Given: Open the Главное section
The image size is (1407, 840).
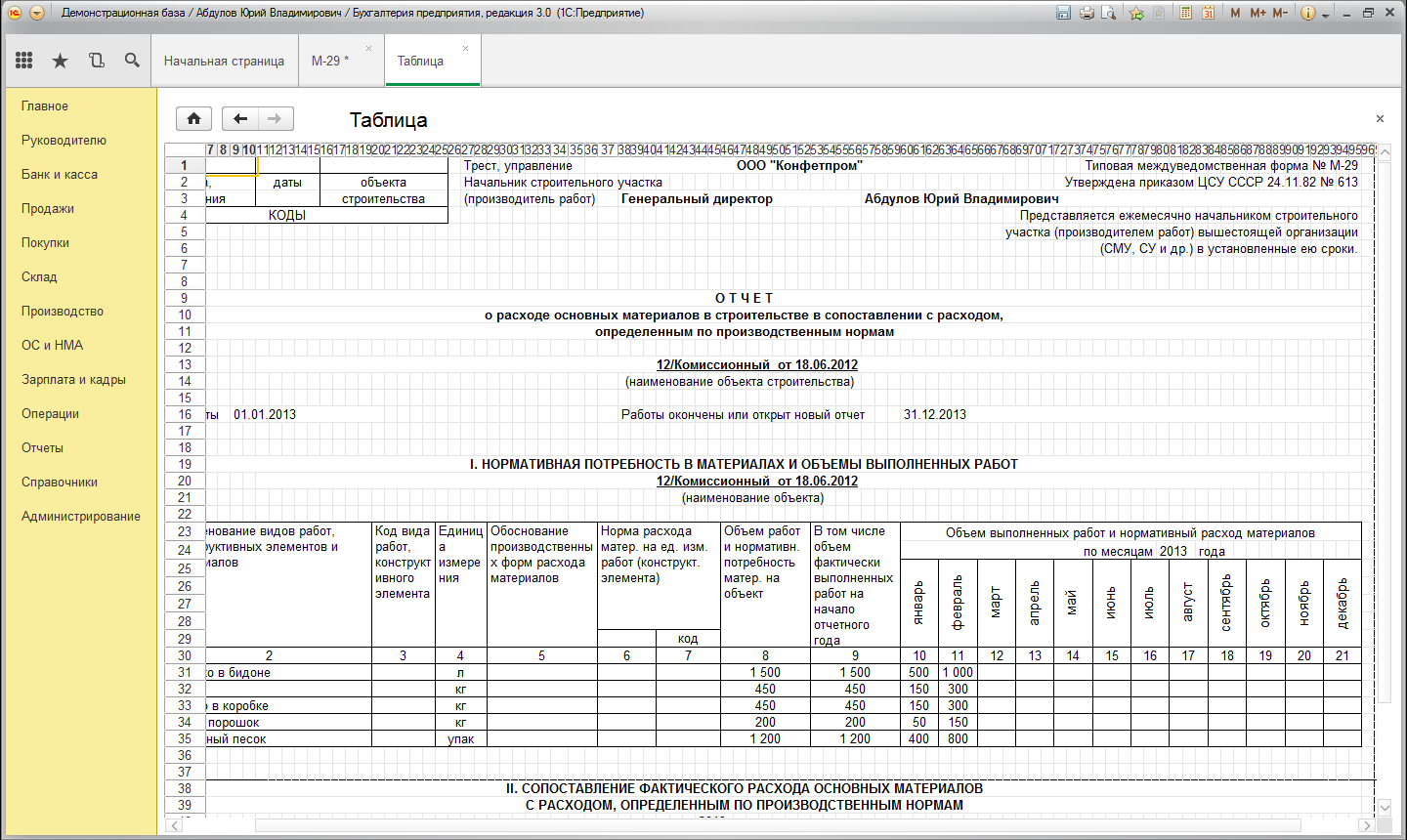Looking at the screenshot, I should pos(45,105).
